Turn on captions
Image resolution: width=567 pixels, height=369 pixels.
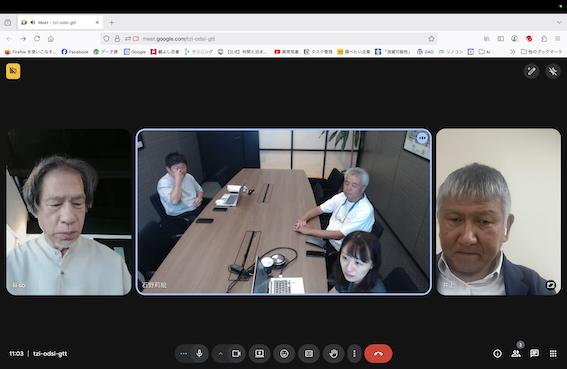tap(309, 353)
